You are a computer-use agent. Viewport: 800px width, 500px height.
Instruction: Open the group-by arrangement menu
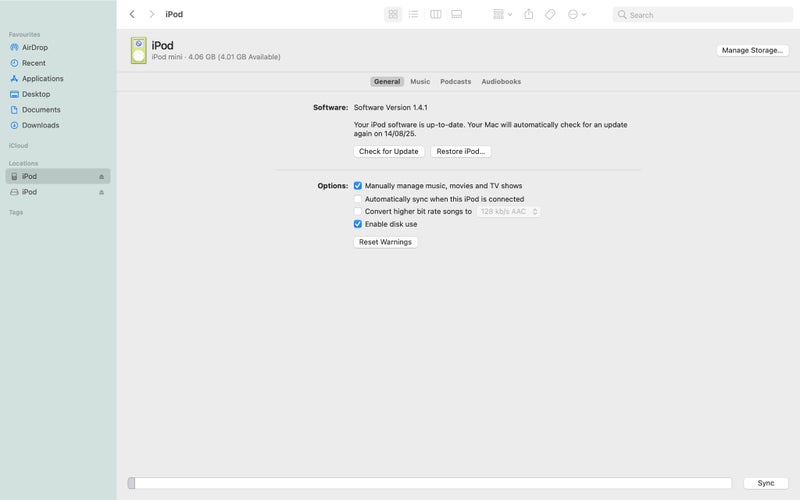[x=503, y=14]
